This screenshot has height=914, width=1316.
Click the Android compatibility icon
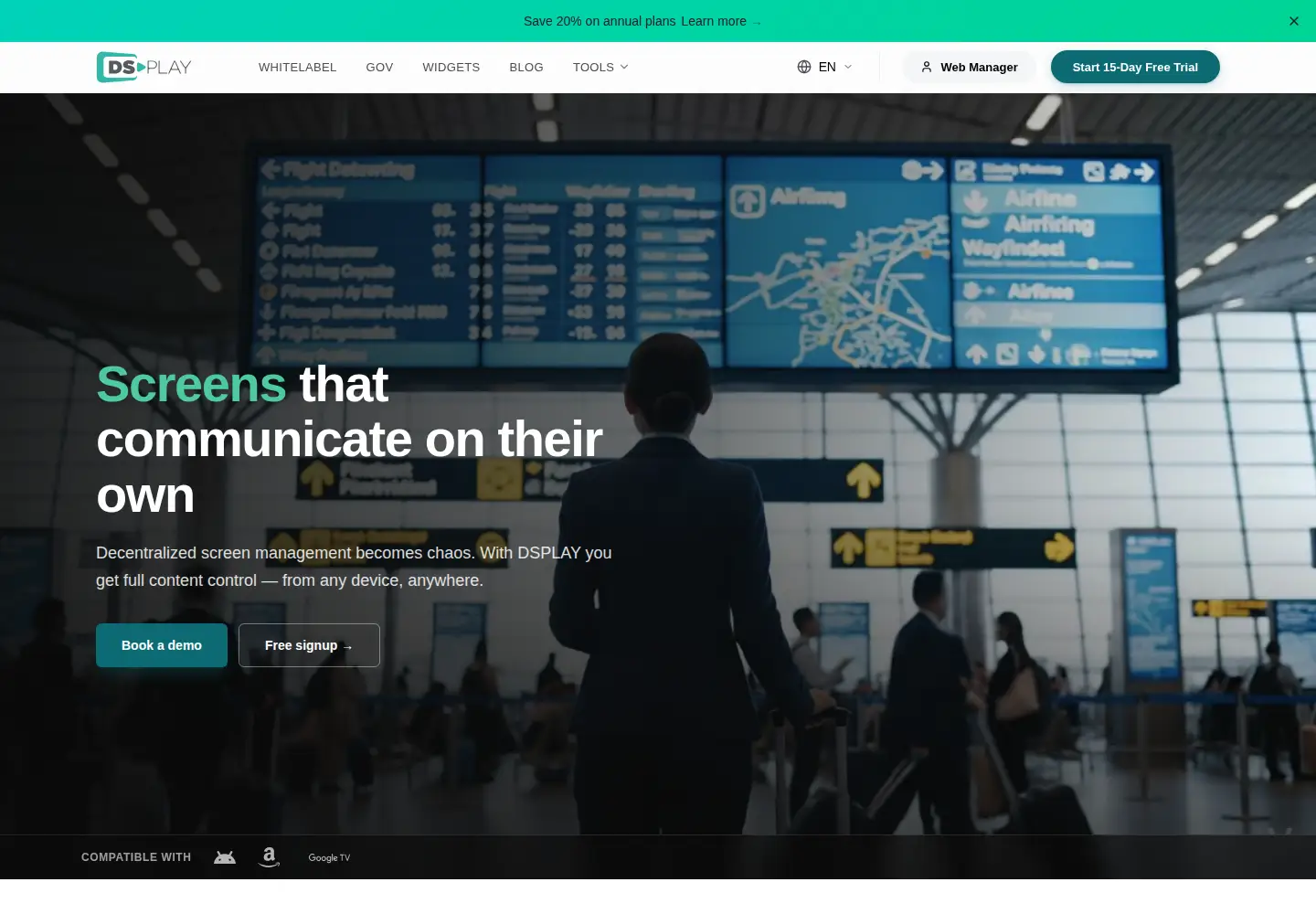tap(225, 857)
